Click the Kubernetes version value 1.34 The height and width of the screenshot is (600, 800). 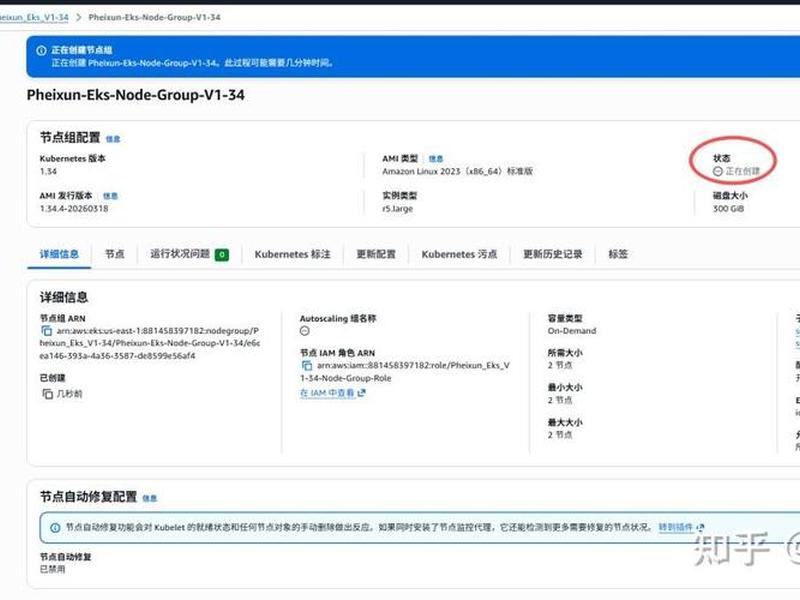coord(48,171)
